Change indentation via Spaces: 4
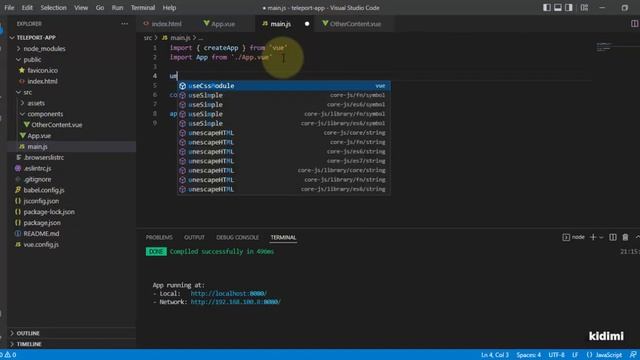Screen dimensions: 640x360 (x=529, y=355)
